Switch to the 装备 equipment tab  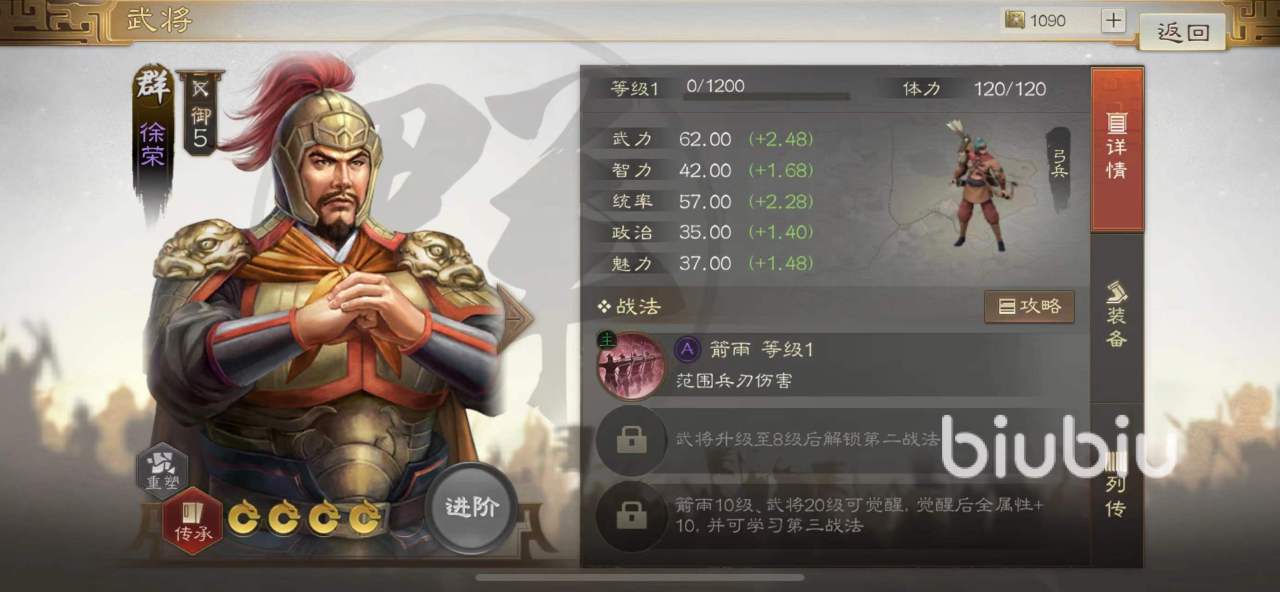(x=1116, y=317)
